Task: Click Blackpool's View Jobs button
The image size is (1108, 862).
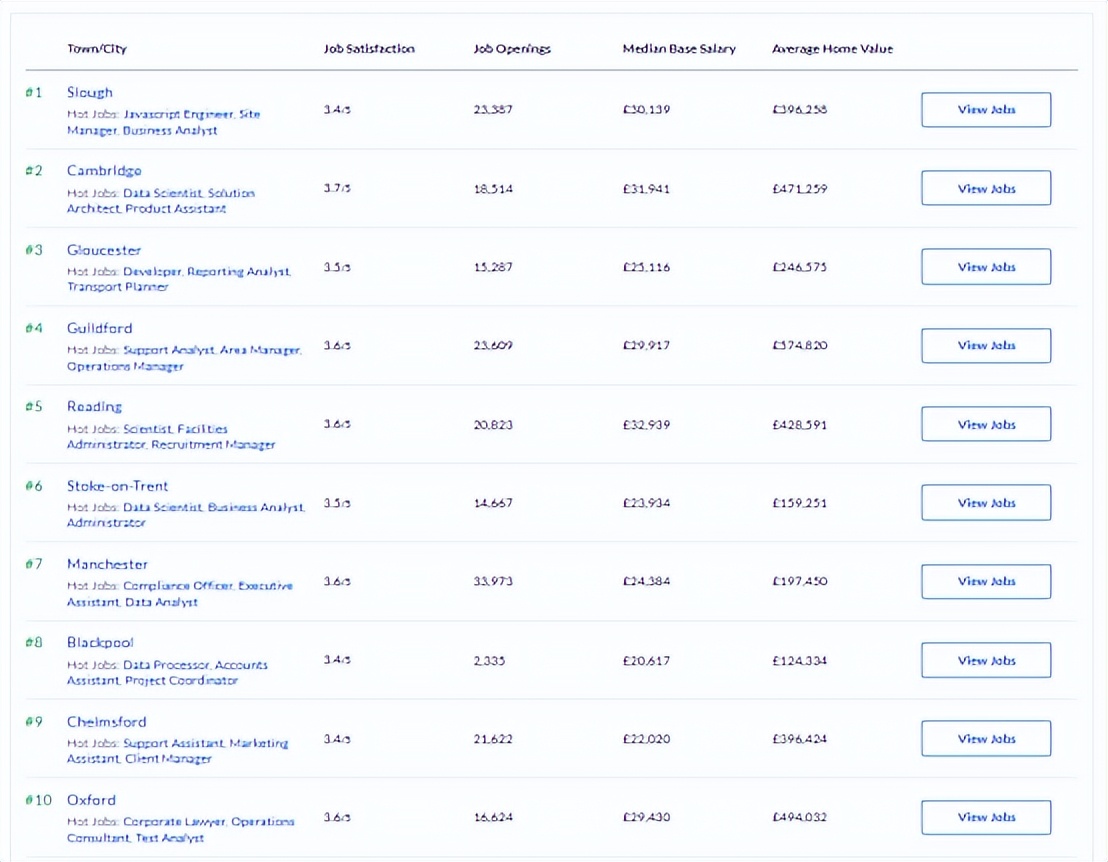Action: (985, 660)
